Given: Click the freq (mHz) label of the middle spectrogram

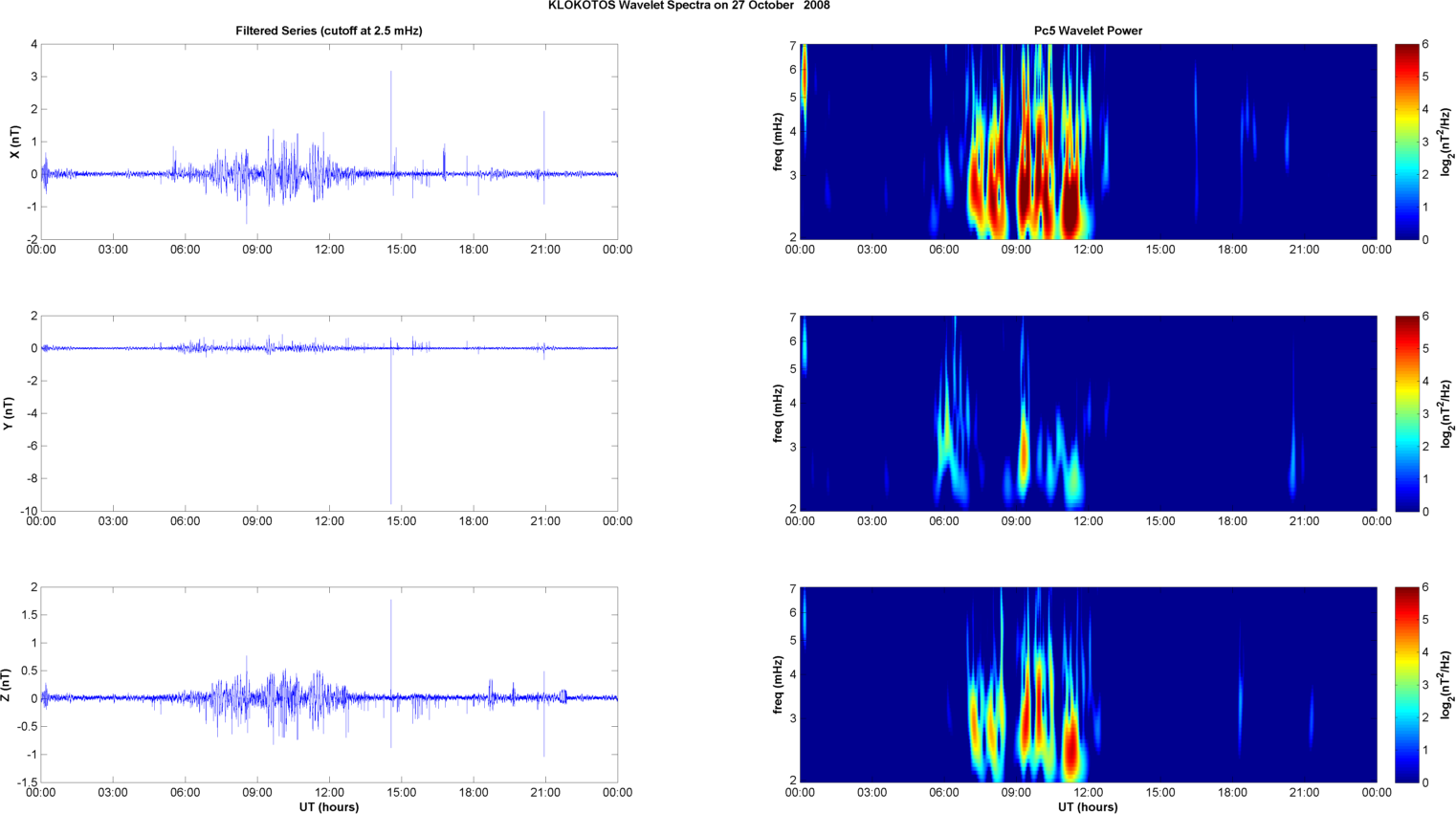Looking at the screenshot, I should point(778,413).
